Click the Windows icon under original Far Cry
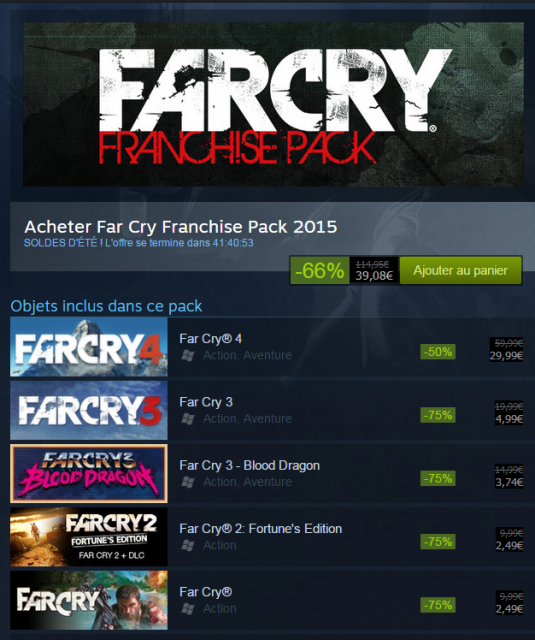This screenshot has width=535, height=640. [188, 609]
